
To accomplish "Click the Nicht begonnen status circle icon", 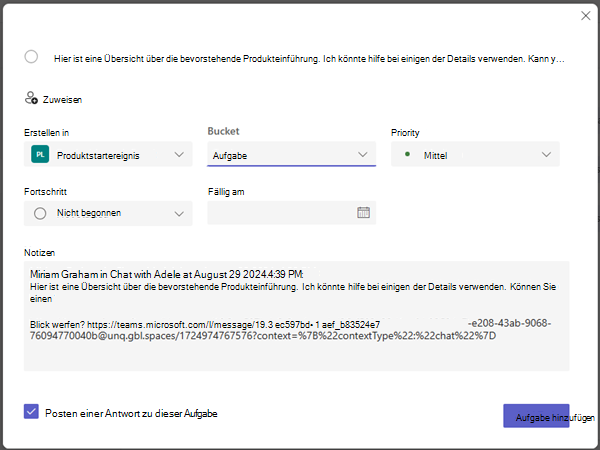I will [x=40, y=213].
